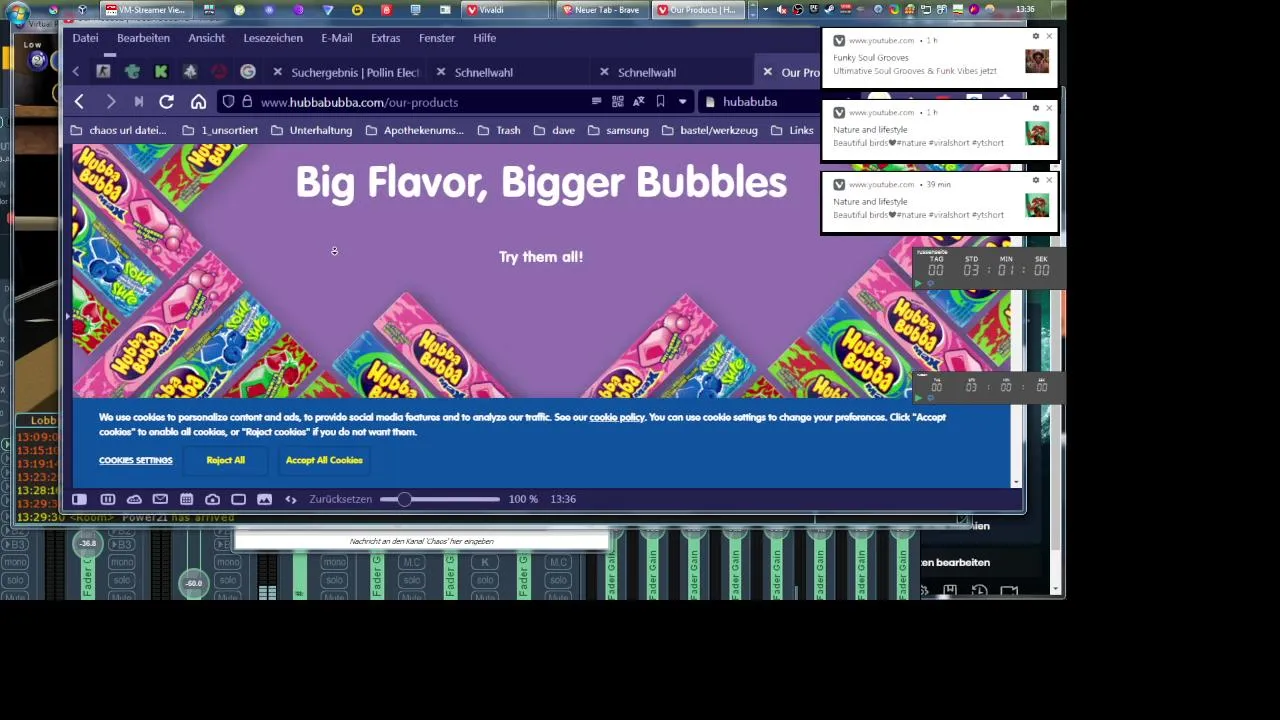This screenshot has height=720, width=1280.
Task: Click the site security lock icon
Action: pyautogui.click(x=247, y=102)
